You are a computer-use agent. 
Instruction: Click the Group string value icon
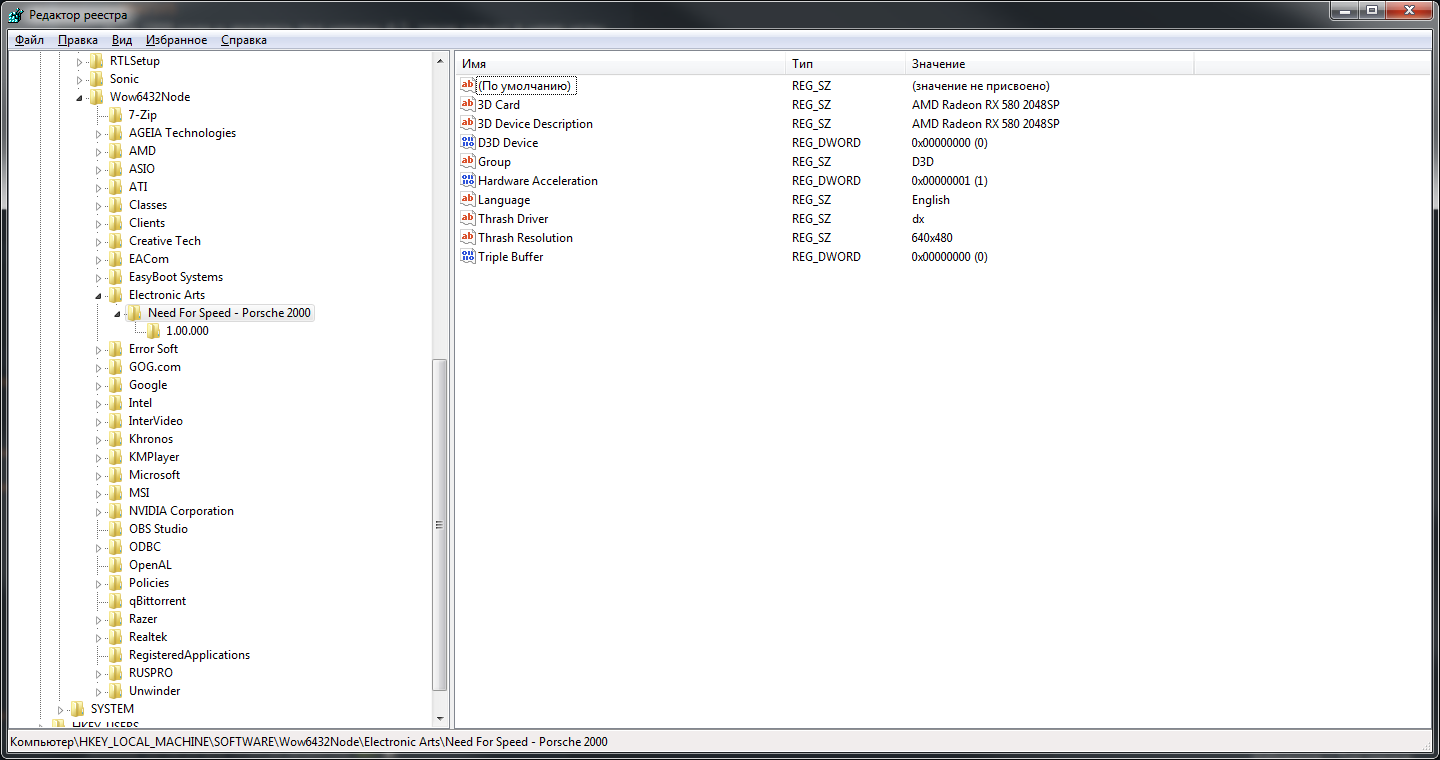click(x=468, y=161)
